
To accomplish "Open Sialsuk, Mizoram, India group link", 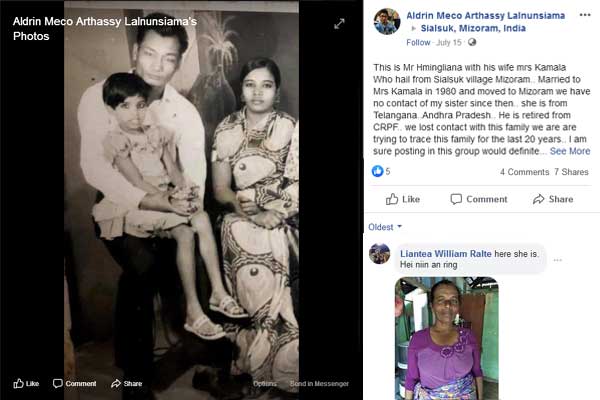I will [x=473, y=28].
